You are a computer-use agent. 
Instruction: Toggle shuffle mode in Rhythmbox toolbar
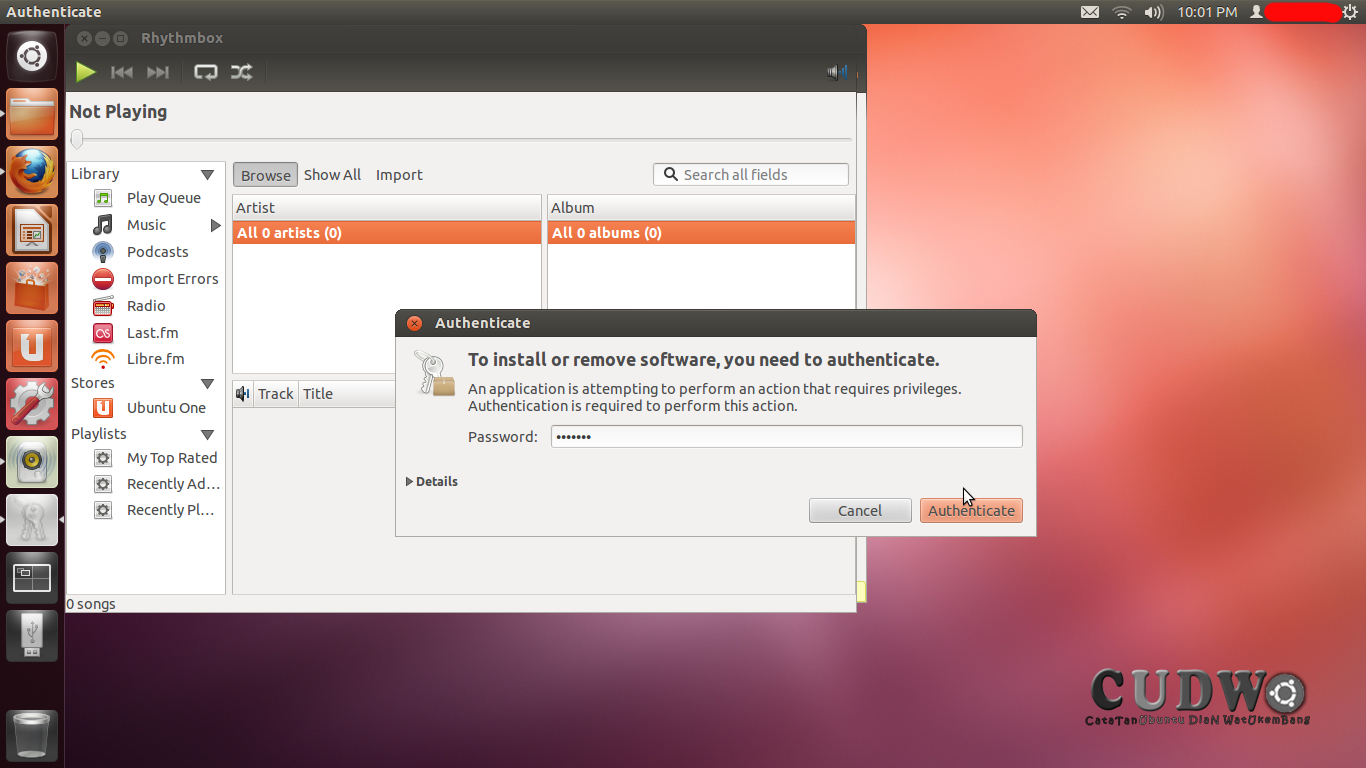point(242,72)
